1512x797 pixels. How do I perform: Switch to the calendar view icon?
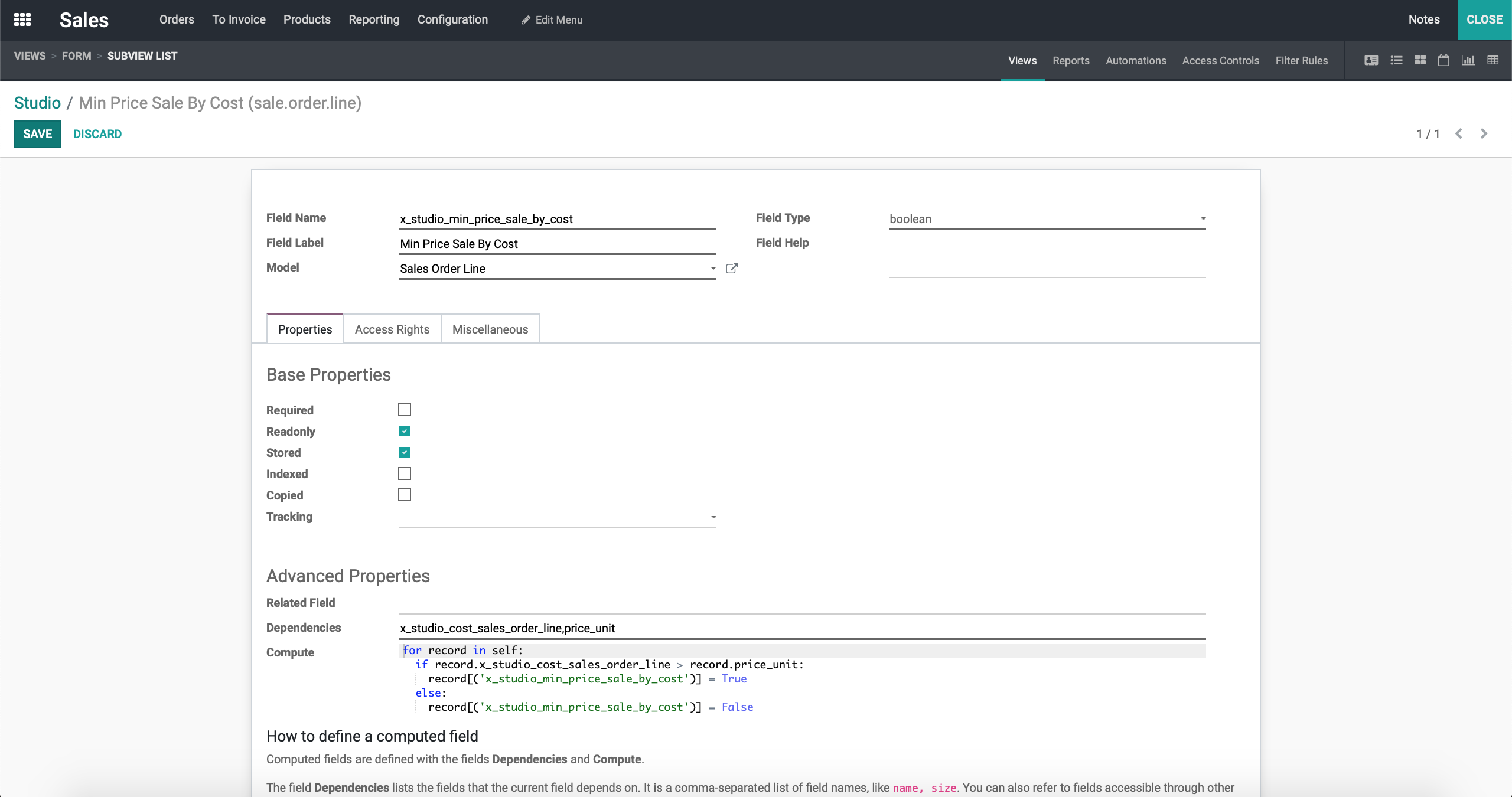[1443, 60]
